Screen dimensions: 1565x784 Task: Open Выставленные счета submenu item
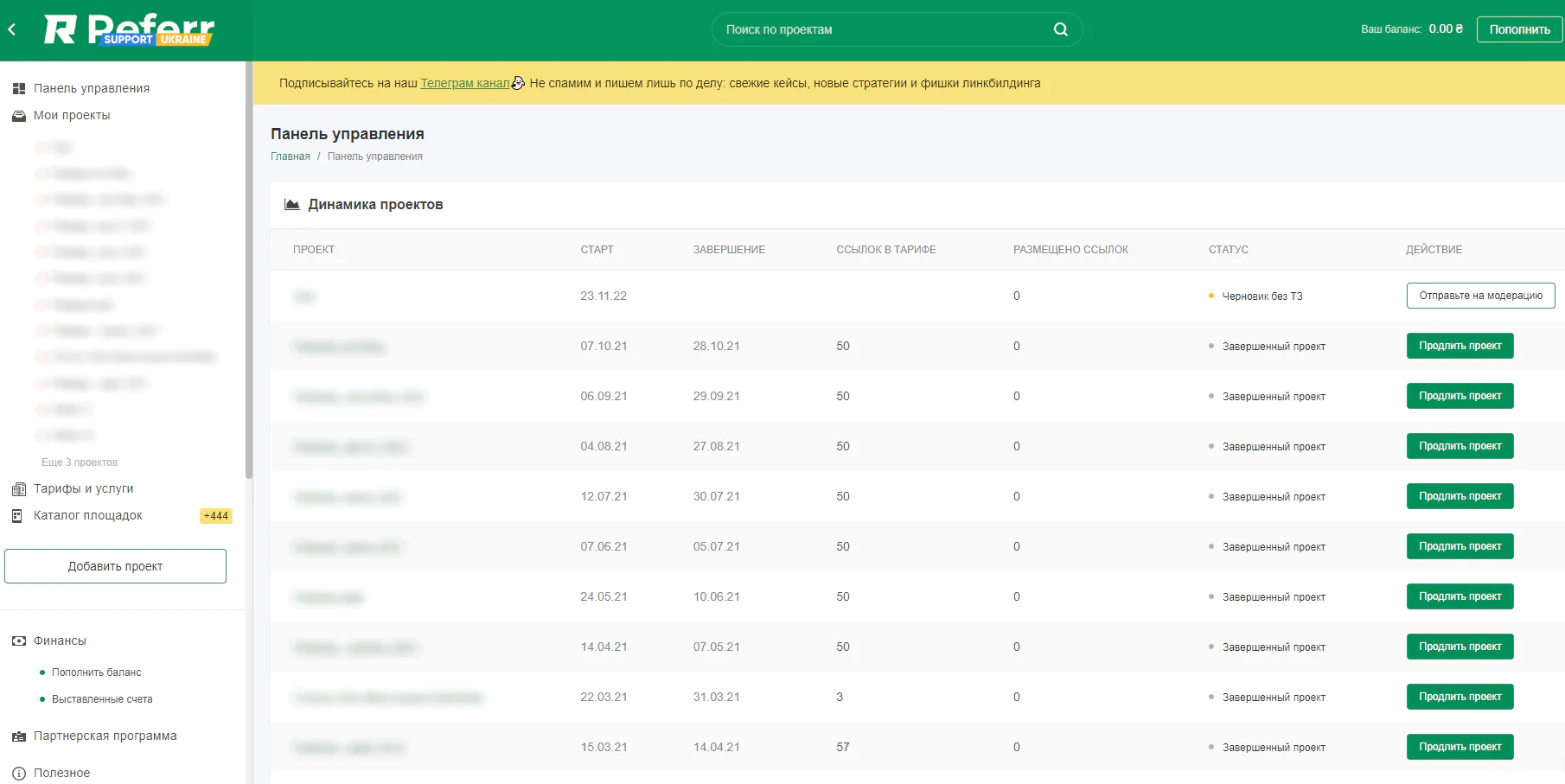pyautogui.click(x=102, y=699)
